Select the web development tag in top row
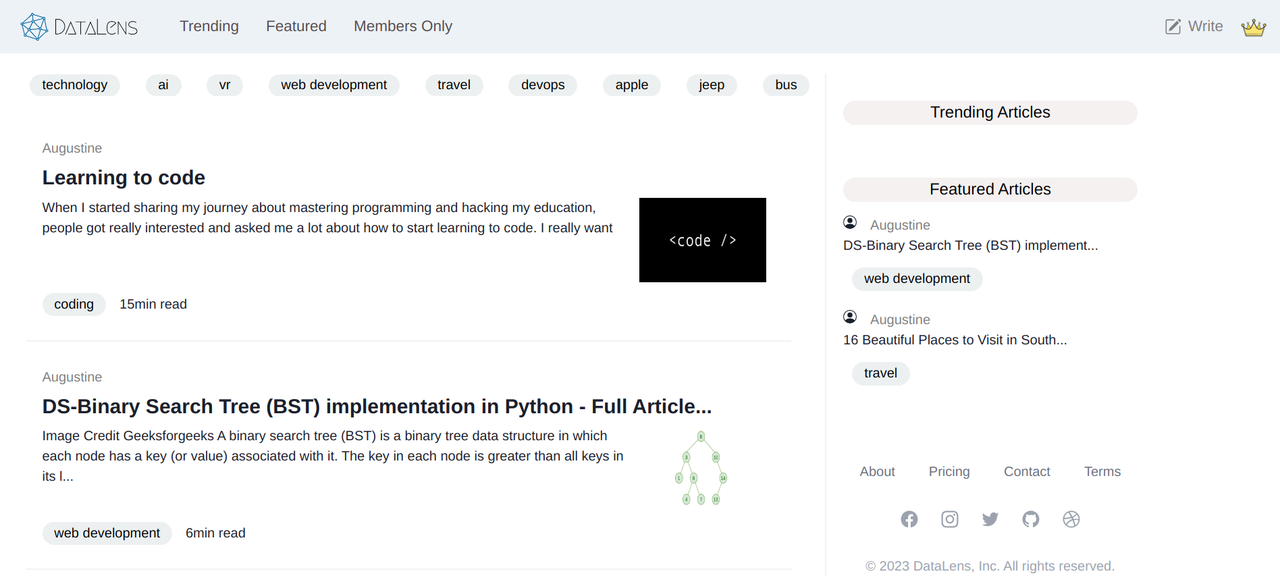Screen dimensions: 1280x576 click(x=334, y=85)
